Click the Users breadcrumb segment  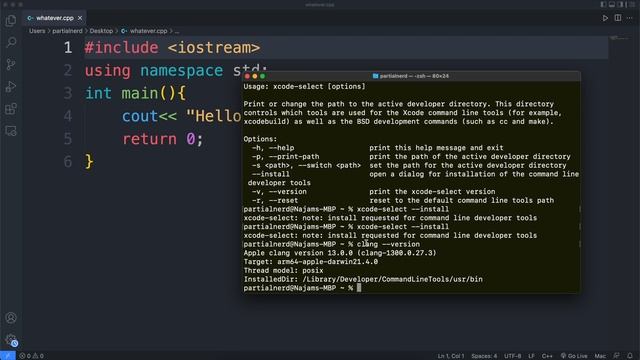pos(37,31)
